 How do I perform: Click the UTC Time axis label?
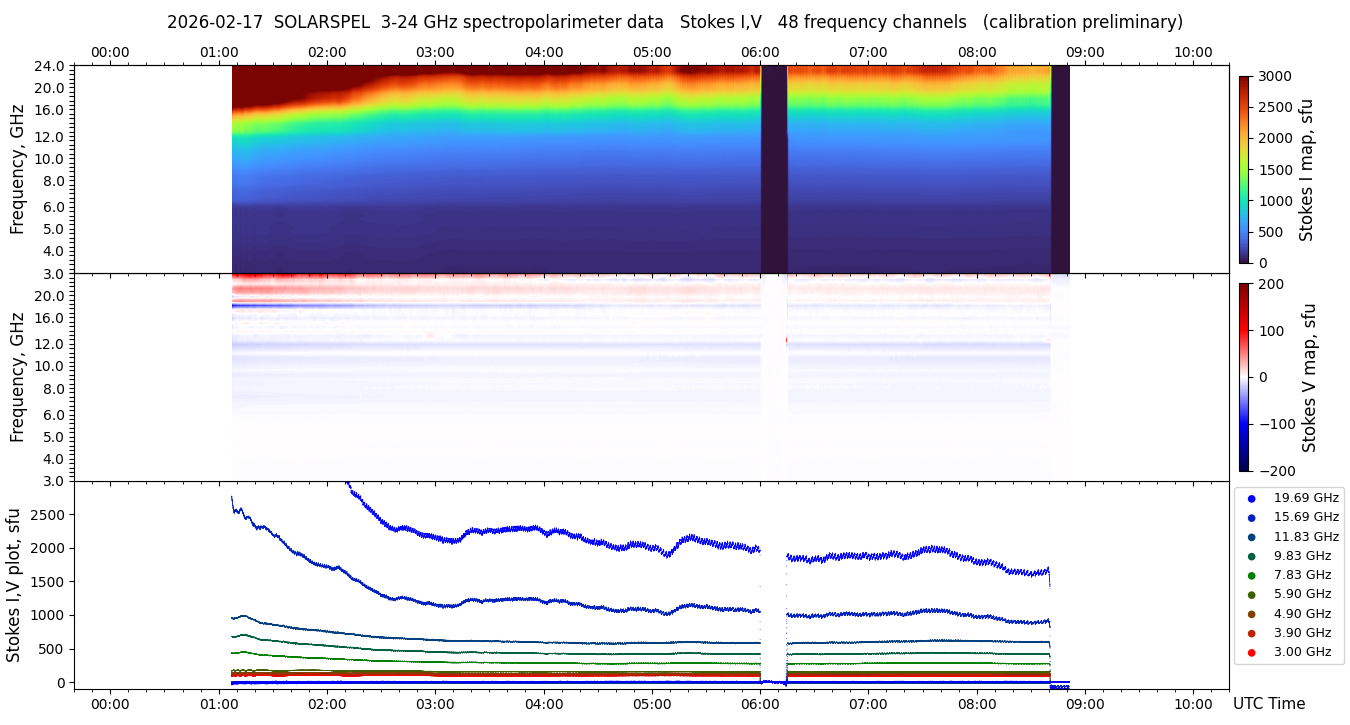coord(1268,704)
